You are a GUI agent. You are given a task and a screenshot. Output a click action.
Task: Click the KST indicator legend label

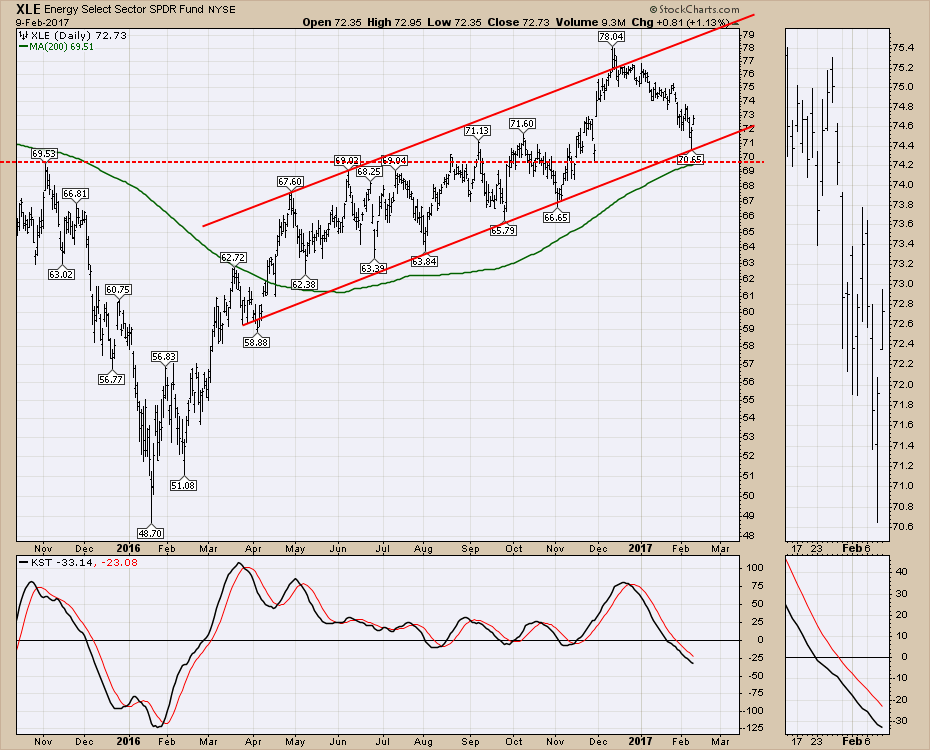click(x=78, y=562)
